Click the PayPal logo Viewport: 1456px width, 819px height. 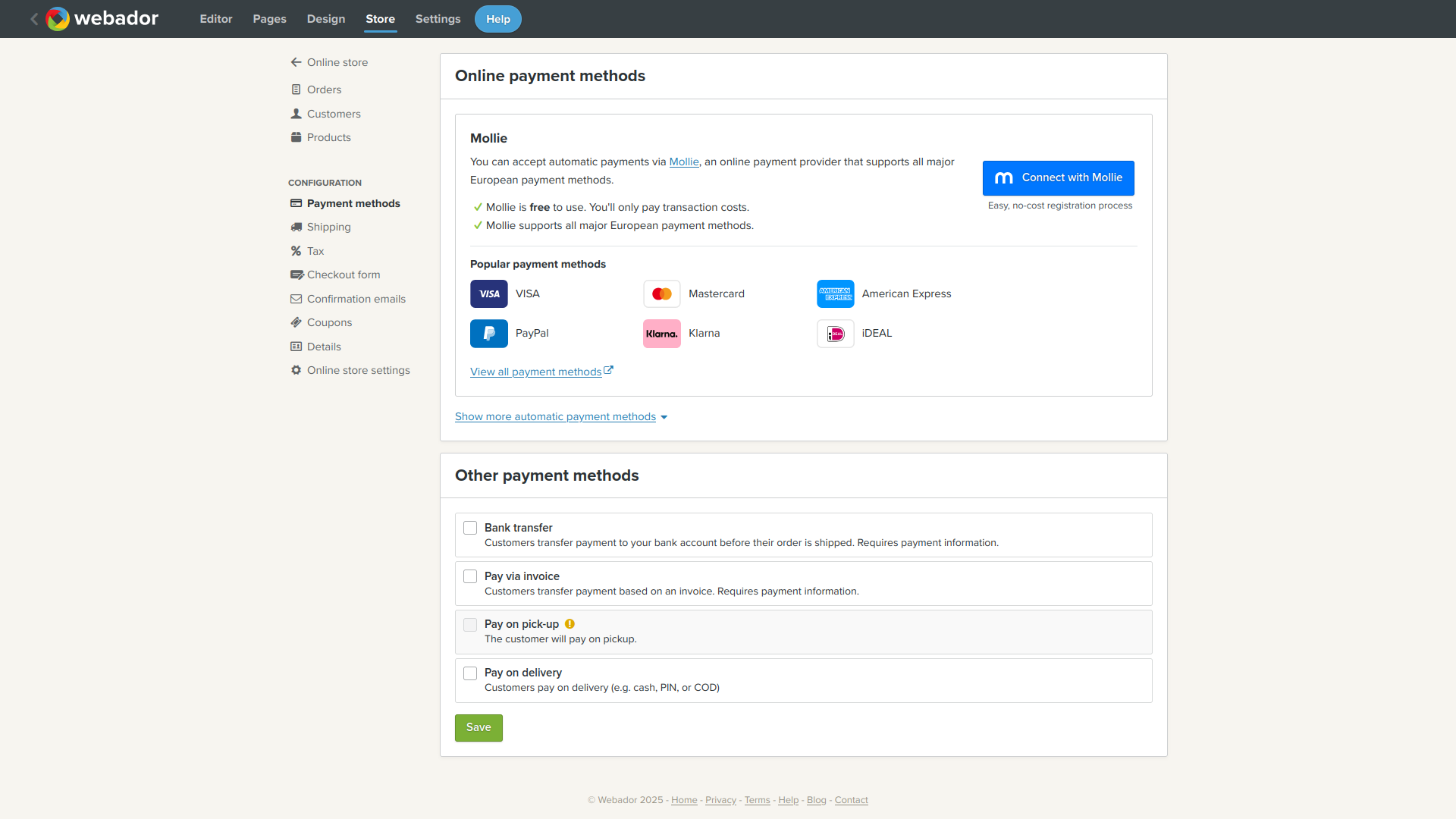(x=489, y=334)
